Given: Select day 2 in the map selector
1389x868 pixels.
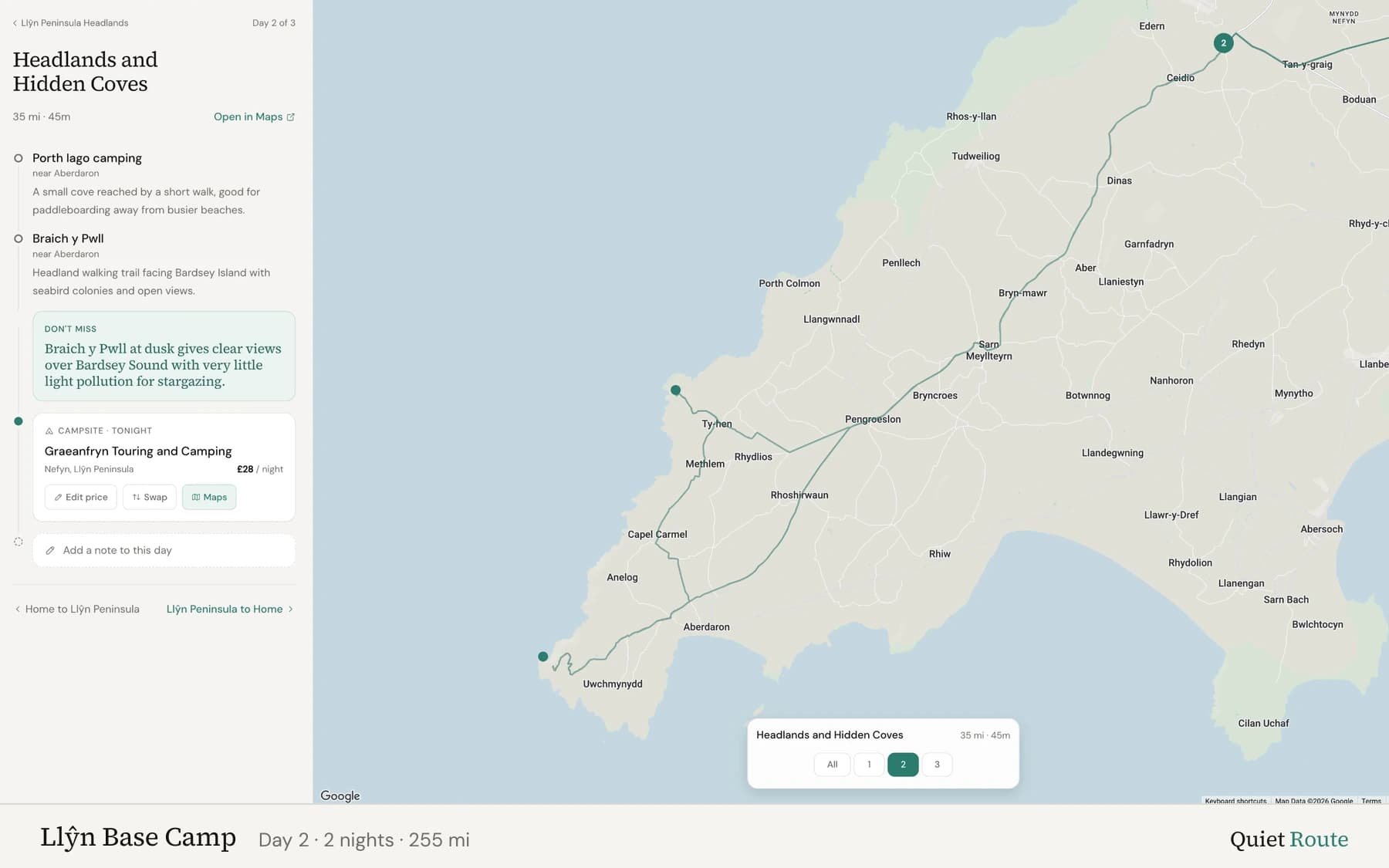Looking at the screenshot, I should pos(903,765).
